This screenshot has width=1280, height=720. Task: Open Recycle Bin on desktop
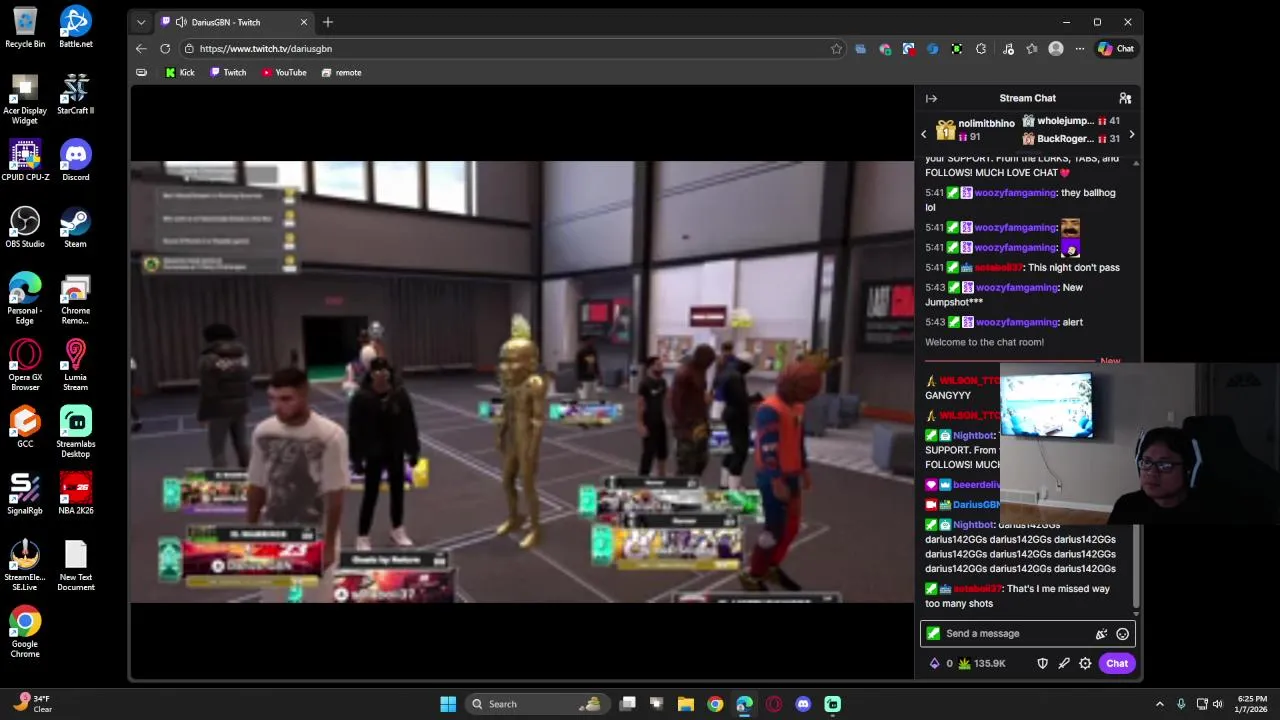(x=25, y=27)
